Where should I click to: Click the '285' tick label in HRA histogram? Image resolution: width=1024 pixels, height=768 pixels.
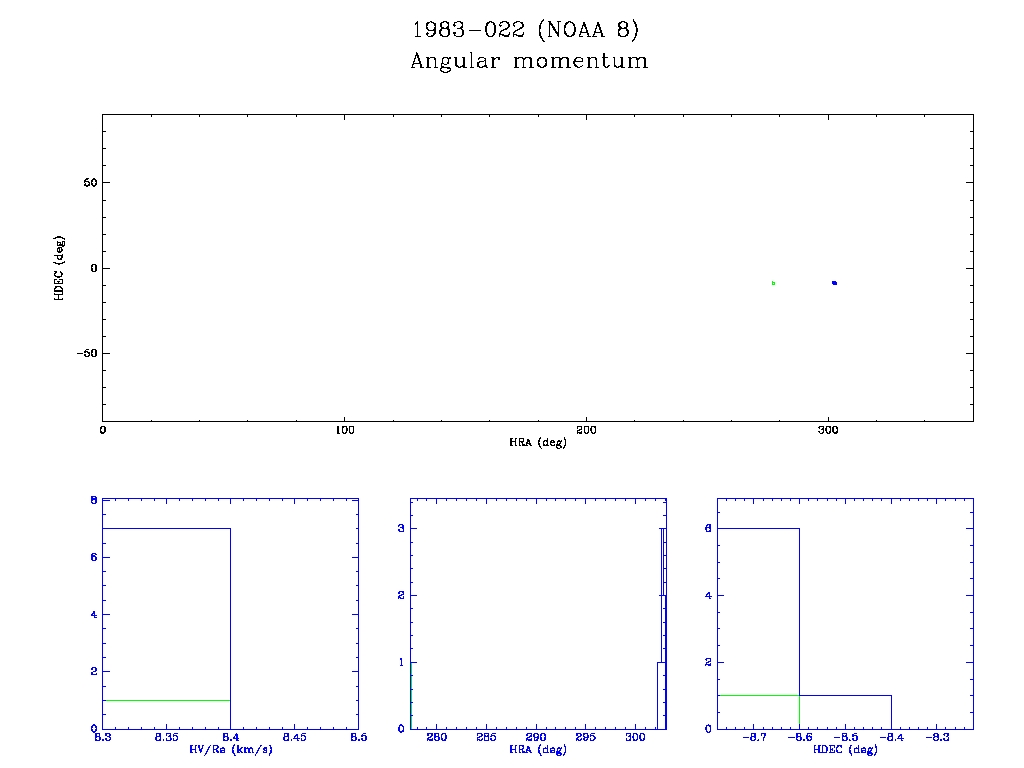(x=487, y=737)
